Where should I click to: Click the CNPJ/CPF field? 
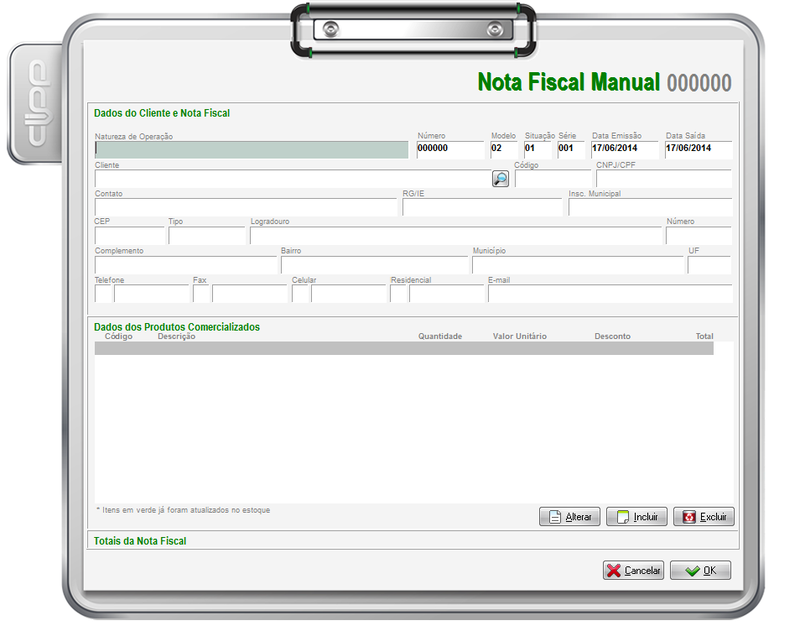click(664, 179)
